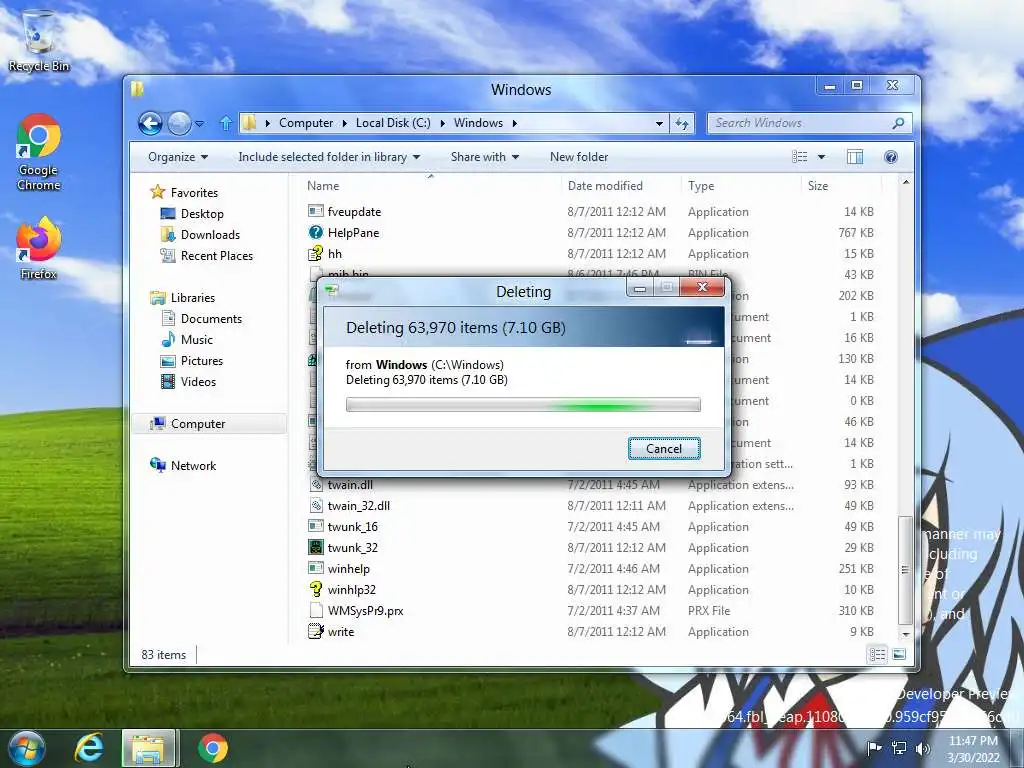Go up one folder level arrow

tap(226, 123)
